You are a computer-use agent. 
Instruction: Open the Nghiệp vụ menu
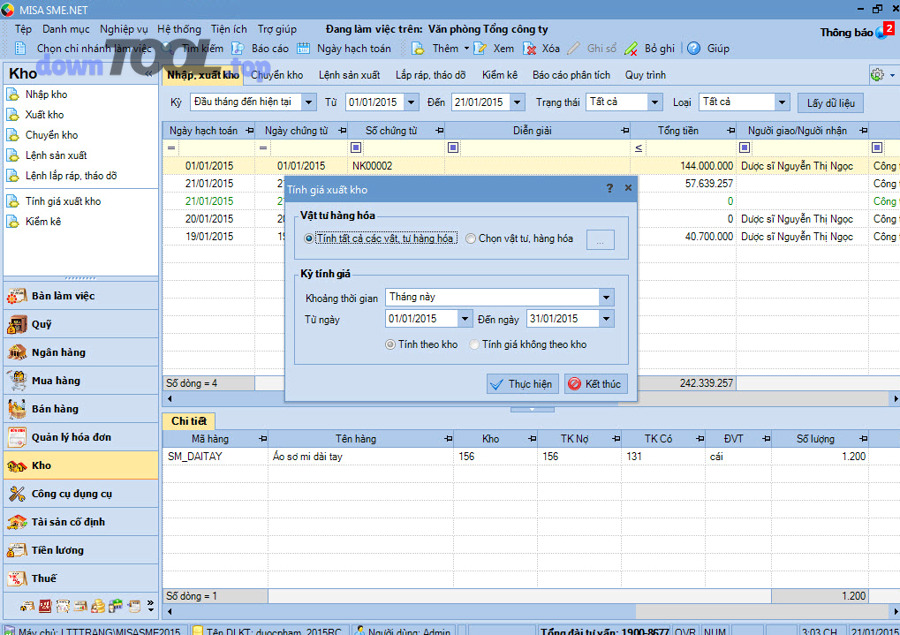click(123, 29)
